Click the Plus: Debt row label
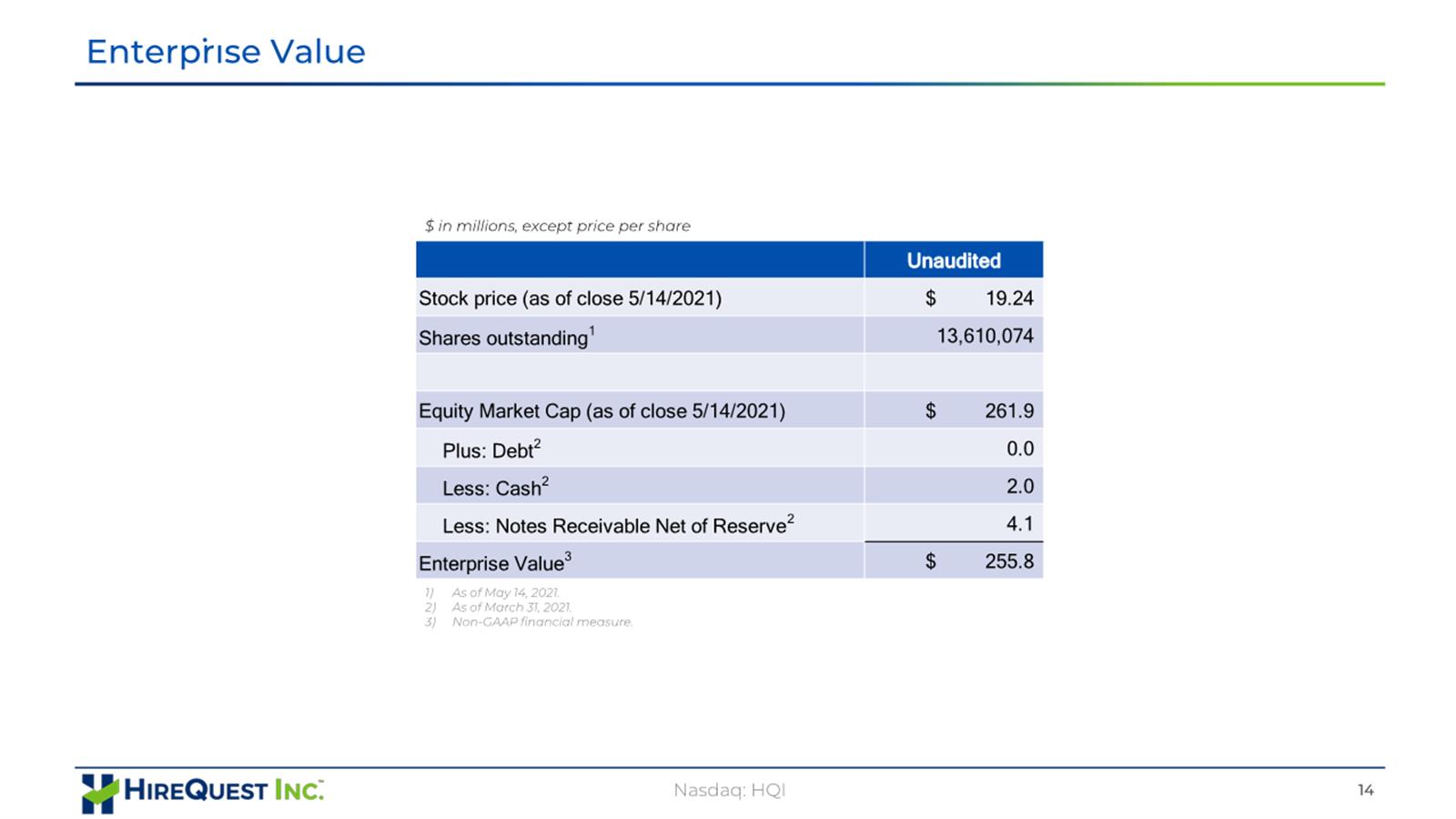 [491, 450]
